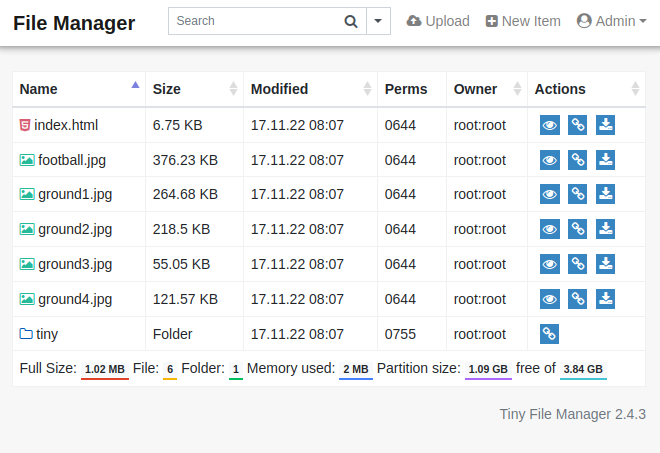Download ground4.jpg using its download icon

point(605,299)
